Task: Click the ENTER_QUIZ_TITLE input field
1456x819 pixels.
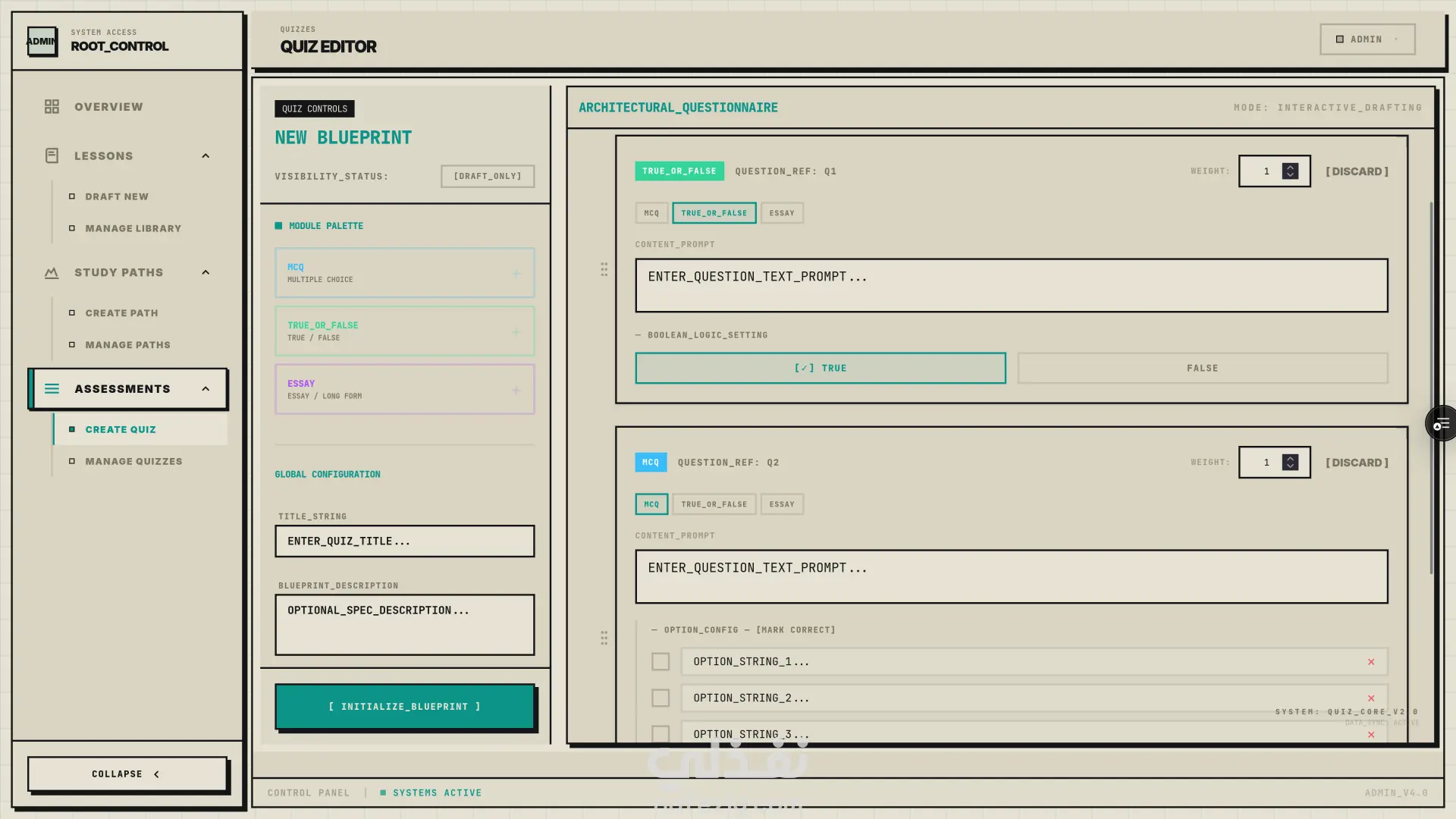Action: click(x=404, y=541)
